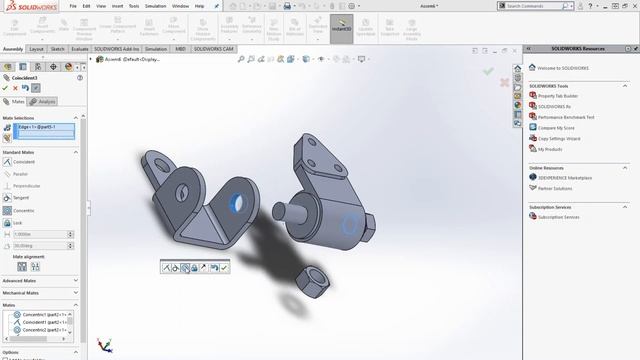Cancel the mate with the red X

pos(15,88)
